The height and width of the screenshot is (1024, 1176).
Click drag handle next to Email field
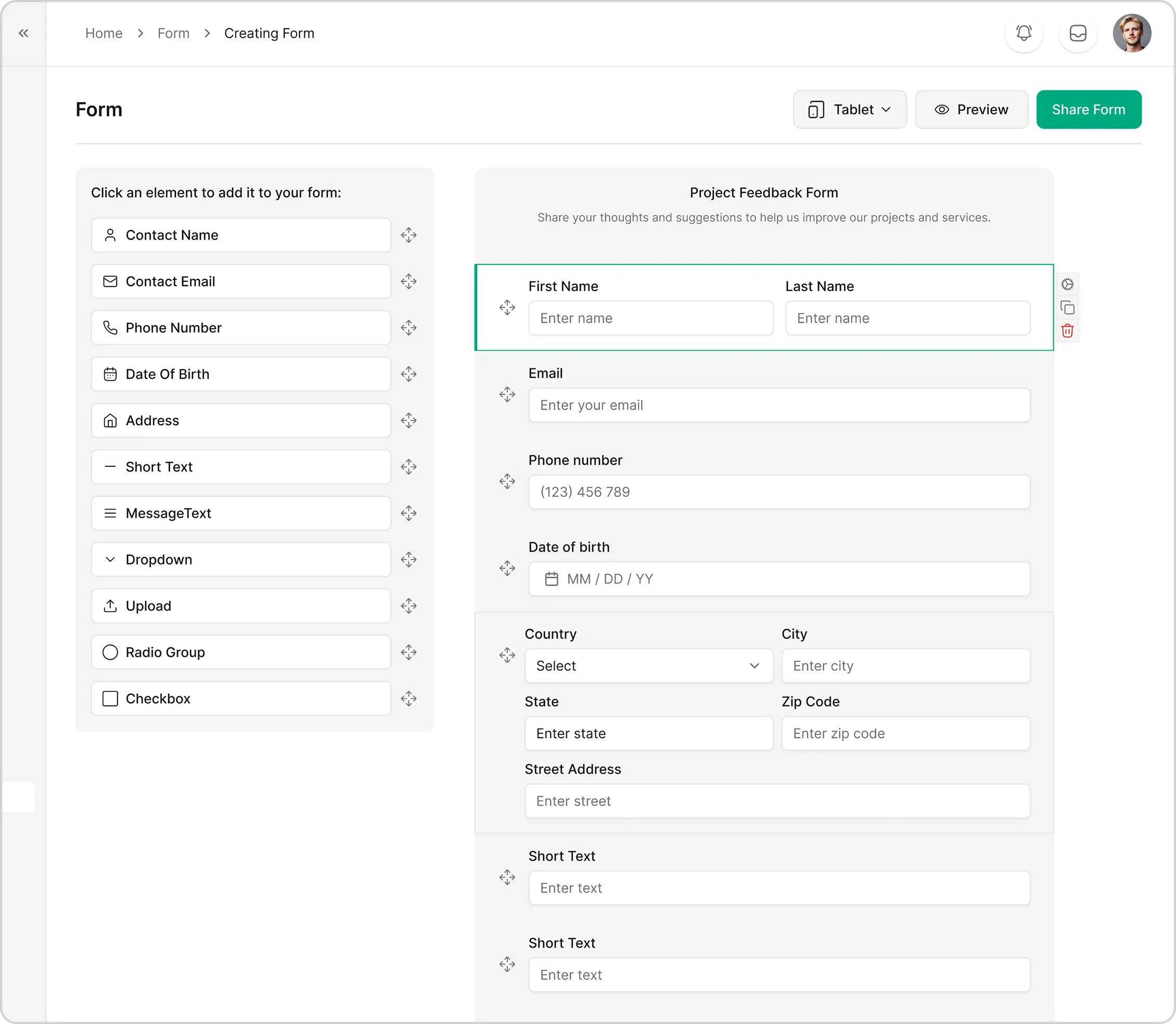[507, 394]
